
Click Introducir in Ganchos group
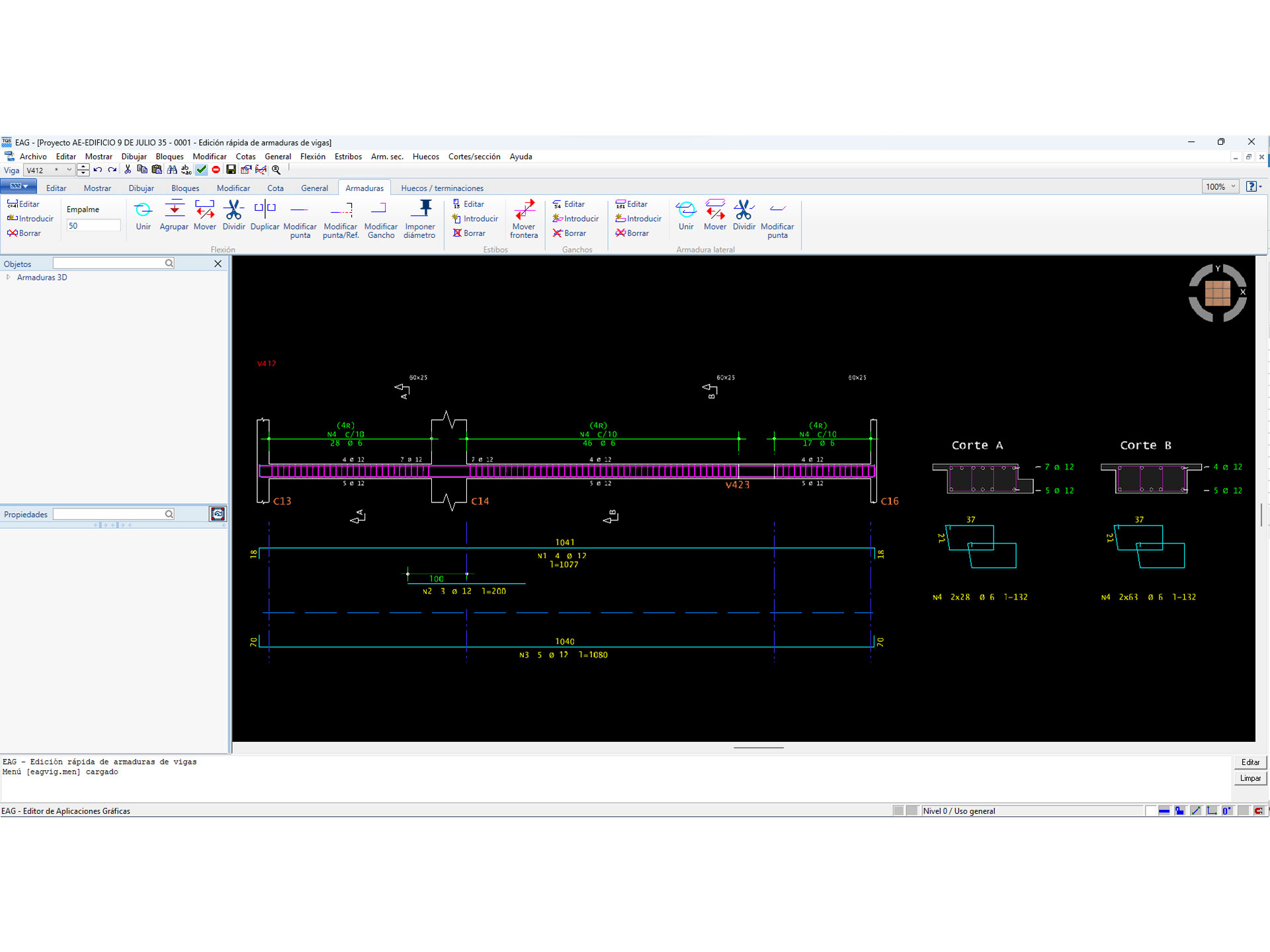575,219
